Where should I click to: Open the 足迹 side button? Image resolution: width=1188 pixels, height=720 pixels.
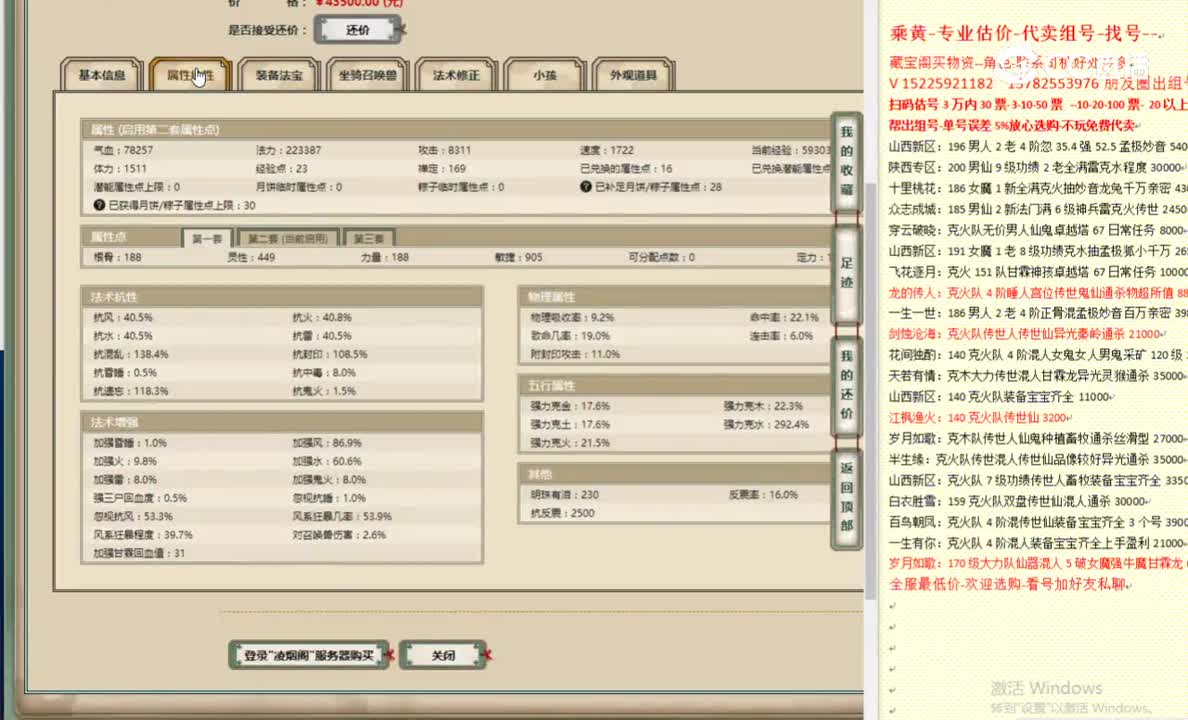point(846,273)
